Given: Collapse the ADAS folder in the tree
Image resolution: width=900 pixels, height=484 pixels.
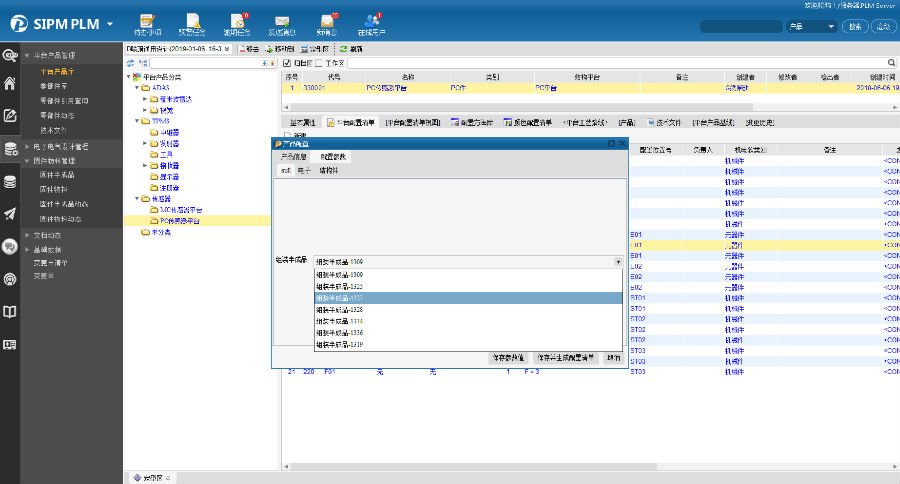Looking at the screenshot, I should pyautogui.click(x=136, y=88).
